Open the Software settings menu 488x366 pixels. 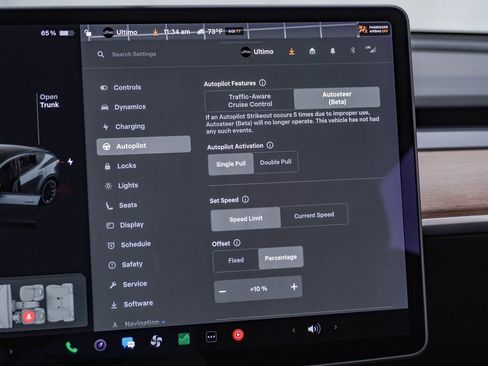coord(132,304)
